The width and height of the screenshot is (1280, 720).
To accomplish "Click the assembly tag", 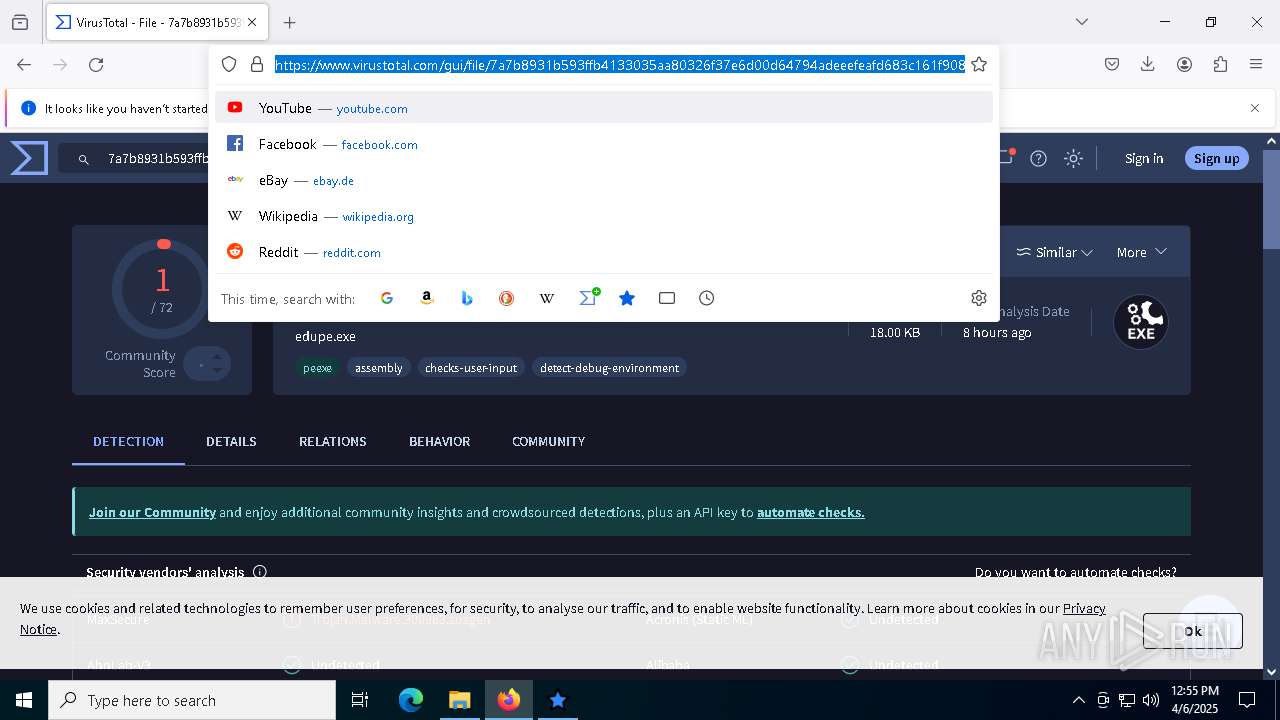I will click(x=379, y=368).
